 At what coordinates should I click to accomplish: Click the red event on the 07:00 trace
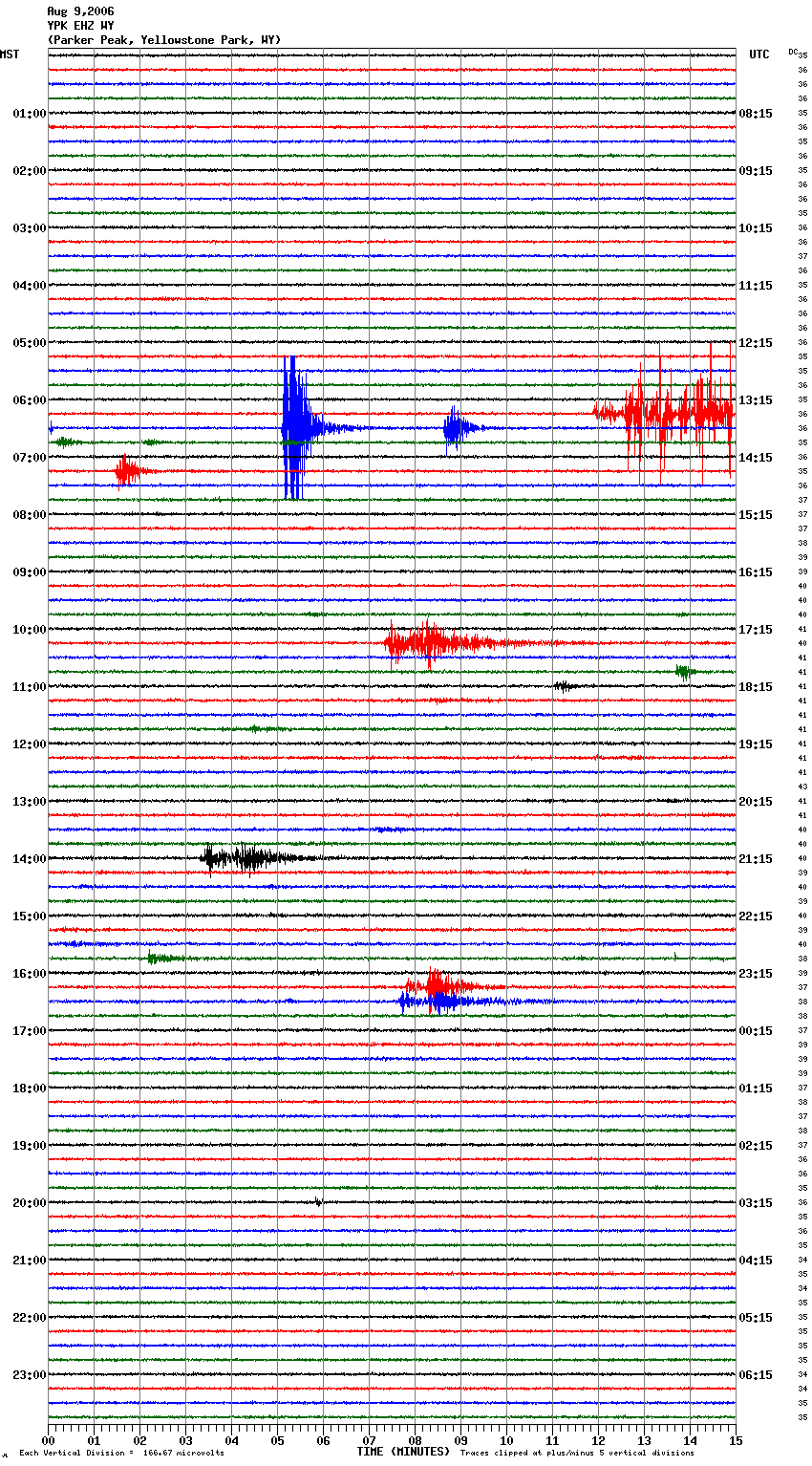[129, 471]
